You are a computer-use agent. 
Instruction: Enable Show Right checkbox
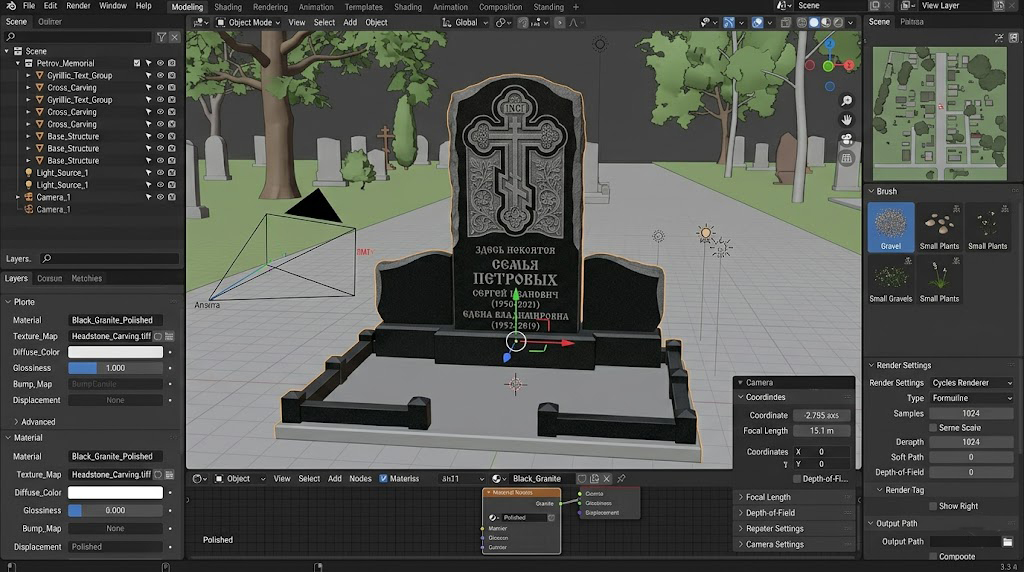(933, 506)
